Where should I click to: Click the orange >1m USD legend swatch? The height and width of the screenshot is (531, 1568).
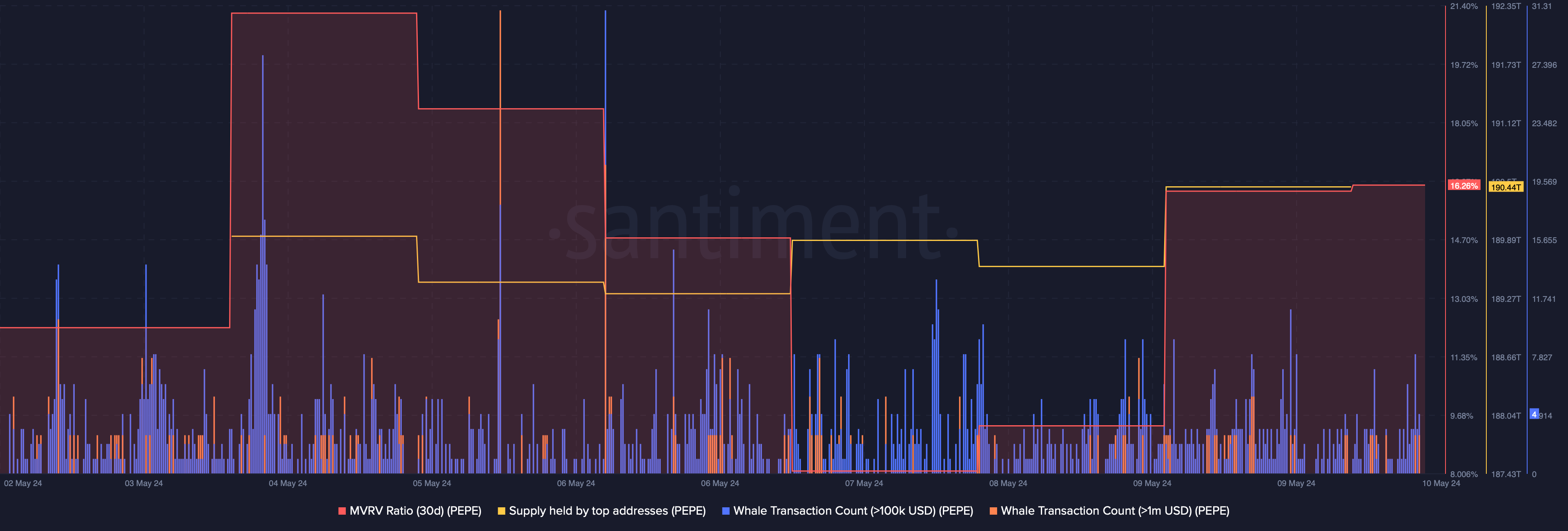993,511
